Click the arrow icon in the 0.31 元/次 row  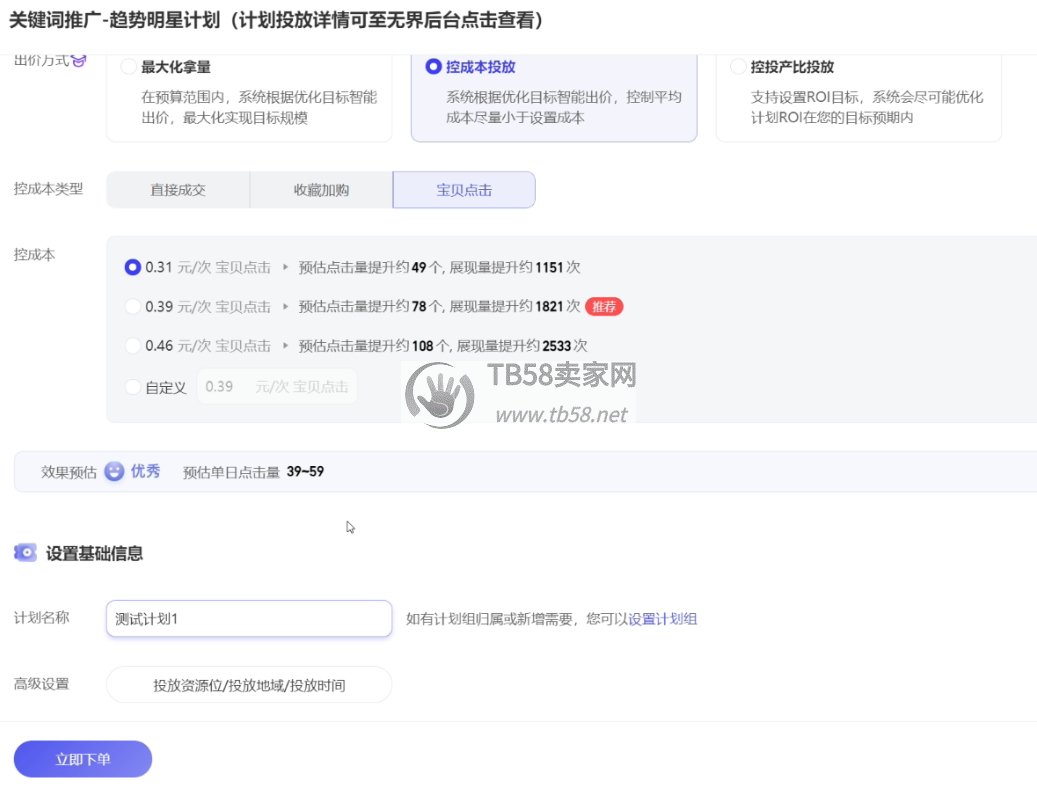point(285,268)
